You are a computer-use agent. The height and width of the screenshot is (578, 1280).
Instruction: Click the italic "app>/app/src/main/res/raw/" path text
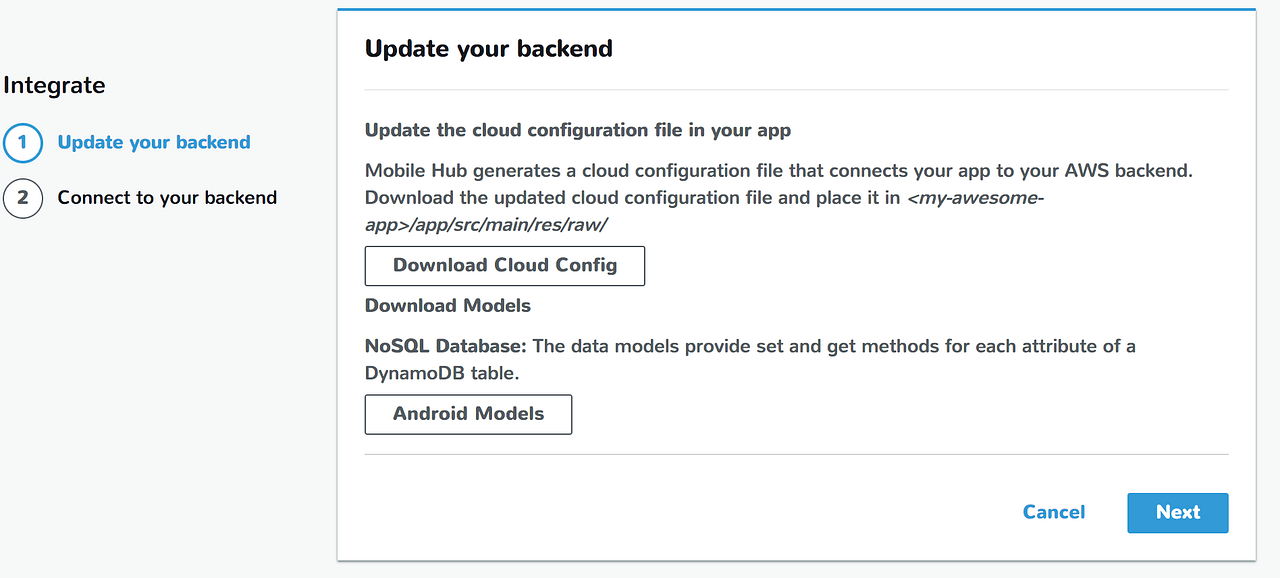click(x=486, y=225)
